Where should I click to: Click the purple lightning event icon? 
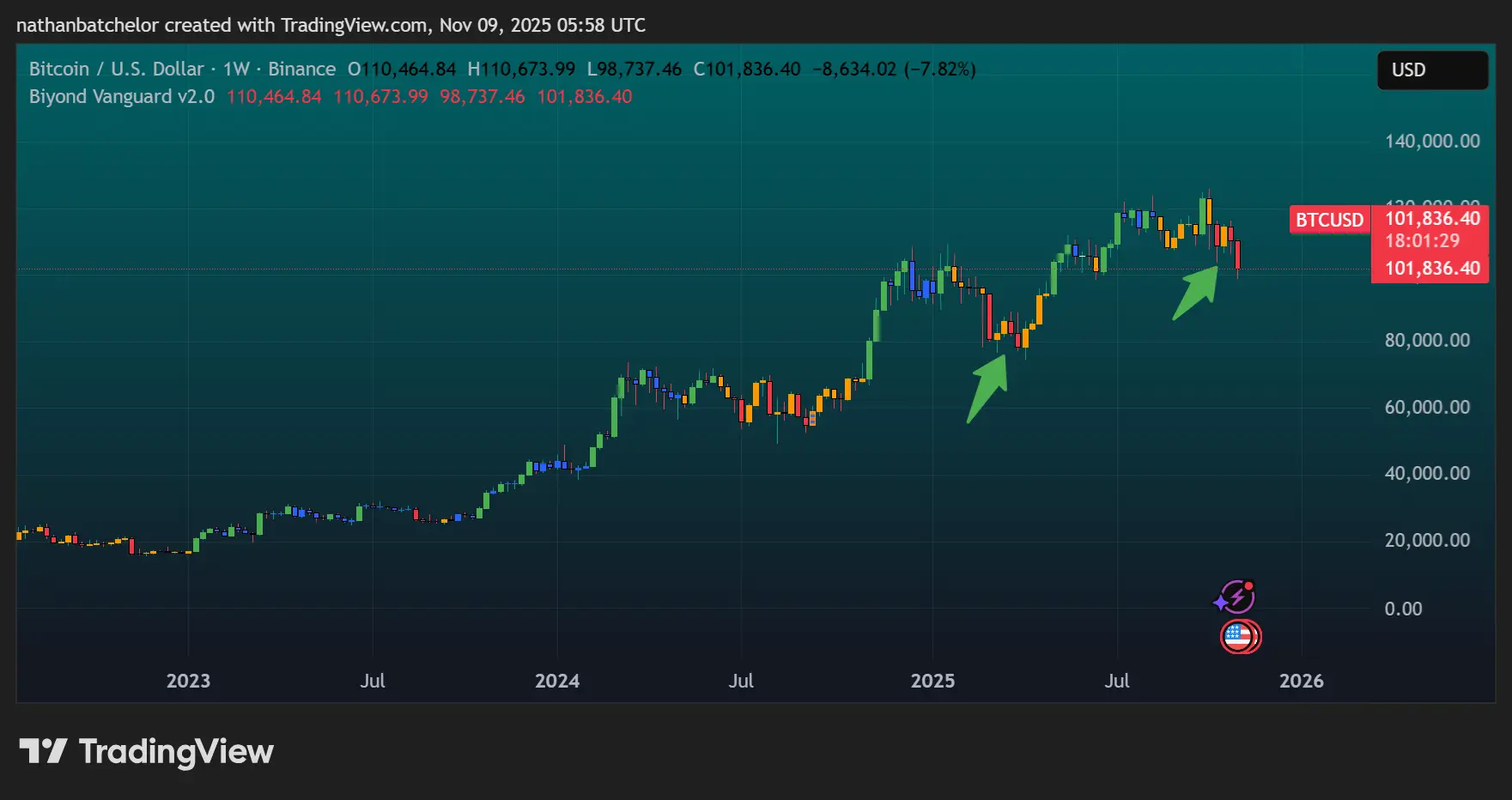tap(1236, 597)
